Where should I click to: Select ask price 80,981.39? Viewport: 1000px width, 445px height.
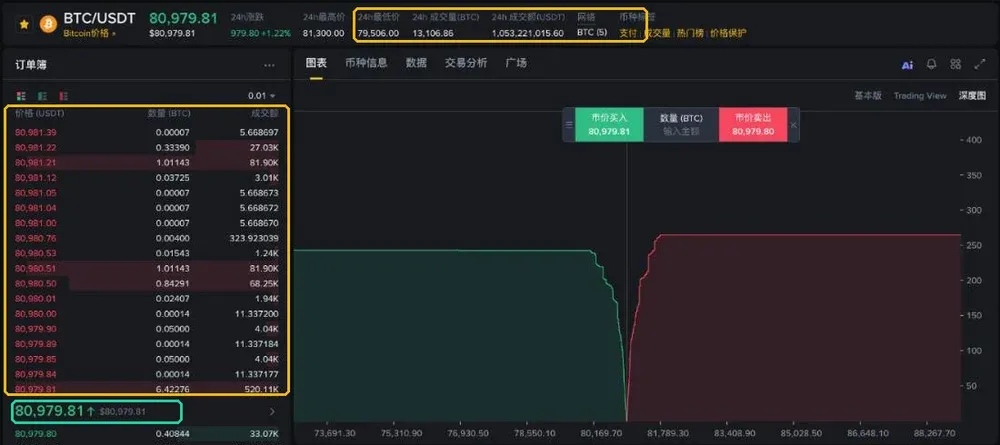(x=34, y=133)
